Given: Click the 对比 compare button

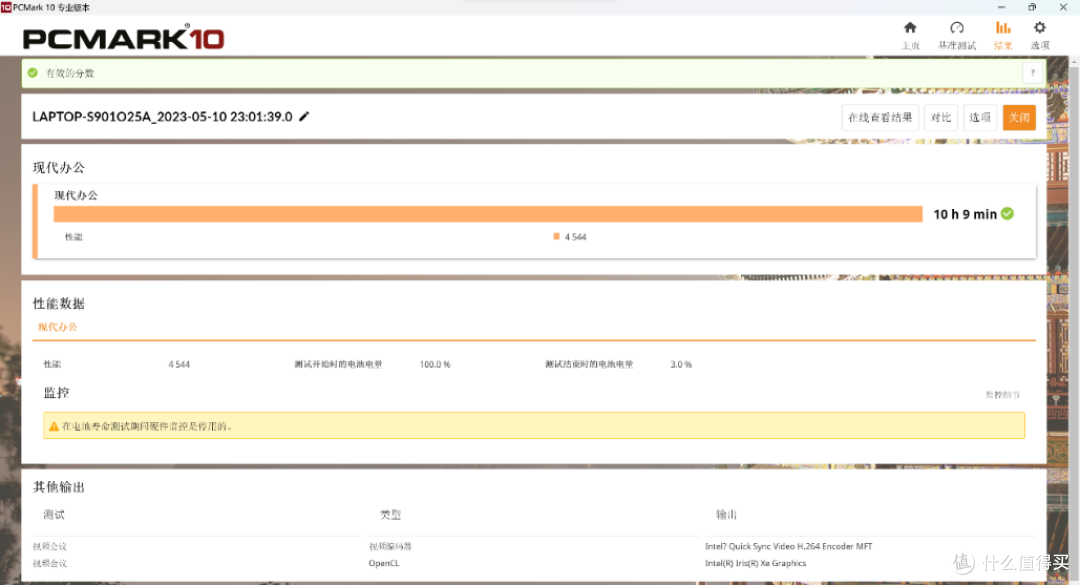Looking at the screenshot, I should pos(940,117).
